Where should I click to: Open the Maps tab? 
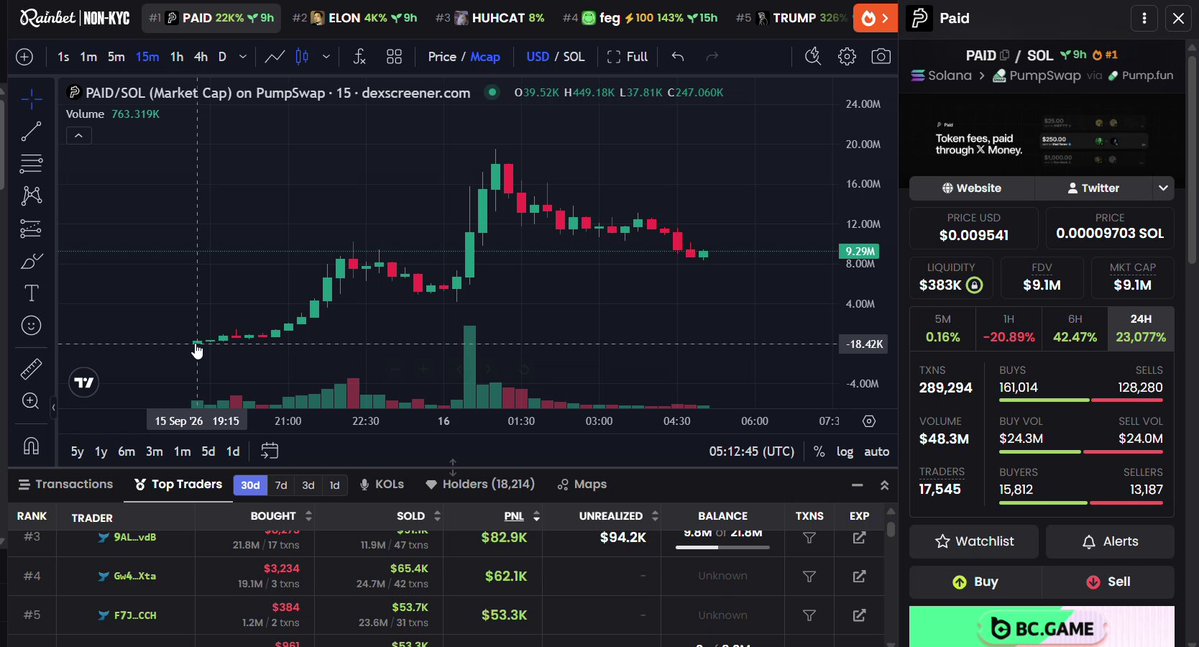582,484
